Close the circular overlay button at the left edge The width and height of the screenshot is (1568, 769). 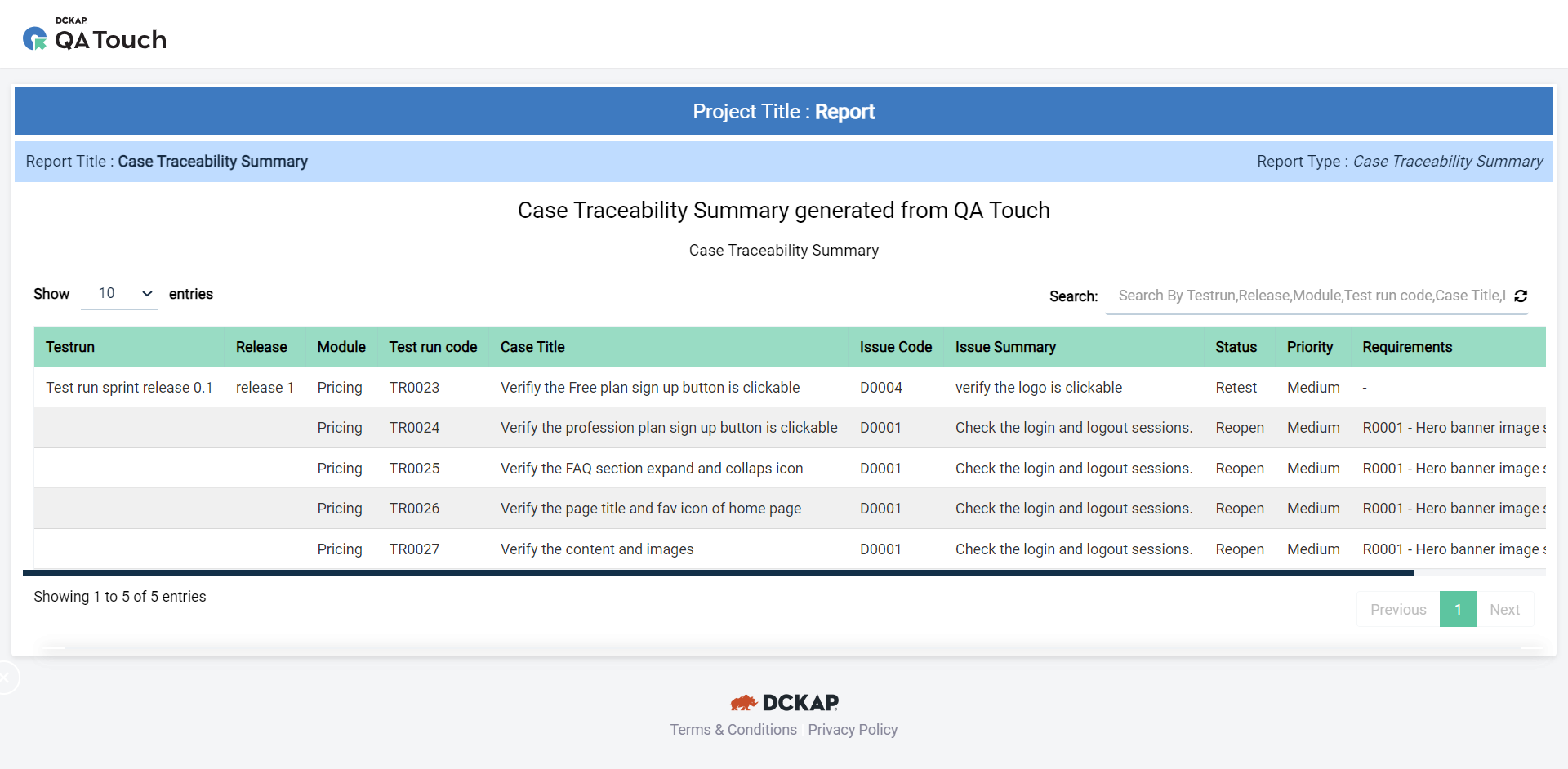5,678
